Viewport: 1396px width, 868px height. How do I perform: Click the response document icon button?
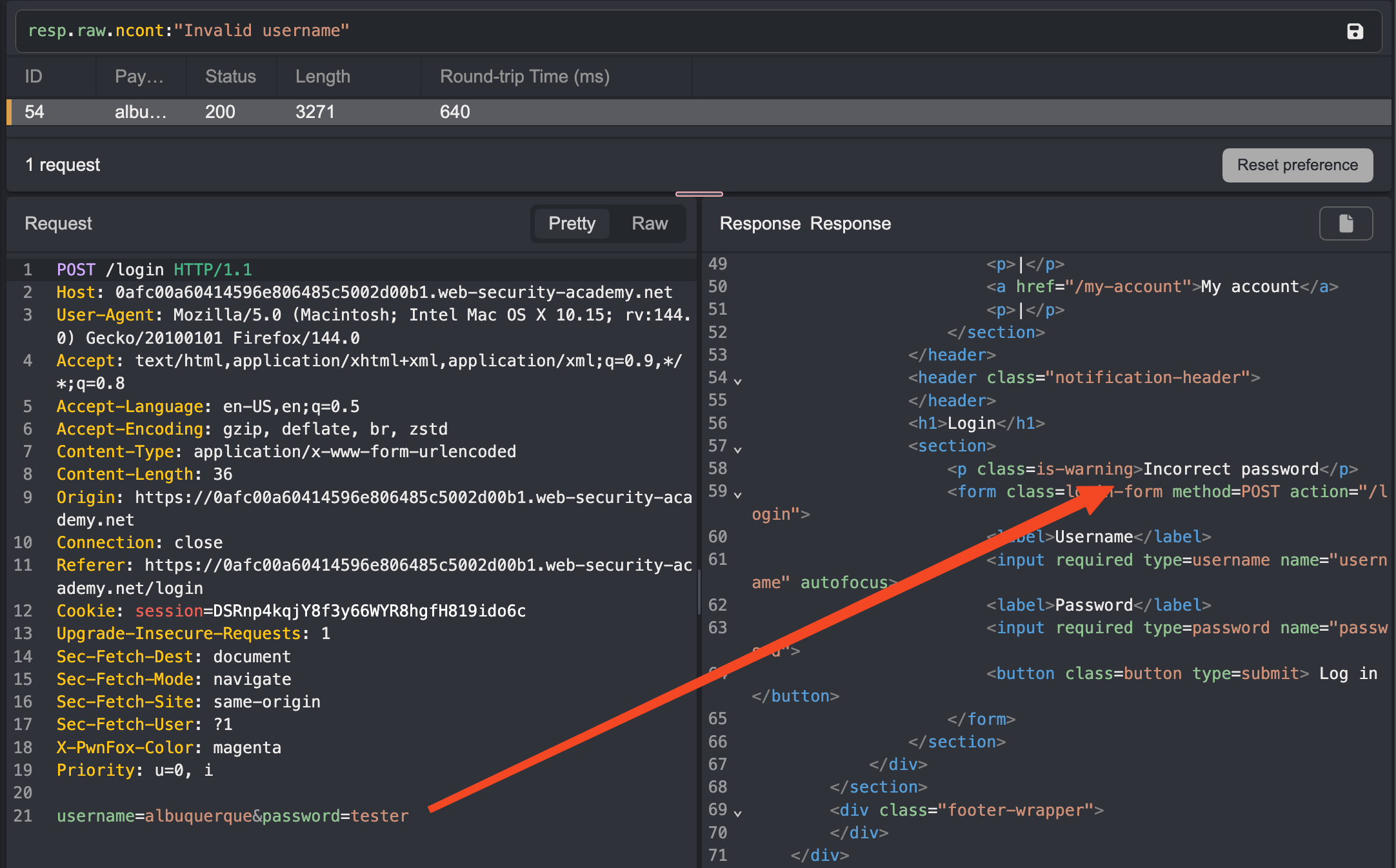point(1346,223)
